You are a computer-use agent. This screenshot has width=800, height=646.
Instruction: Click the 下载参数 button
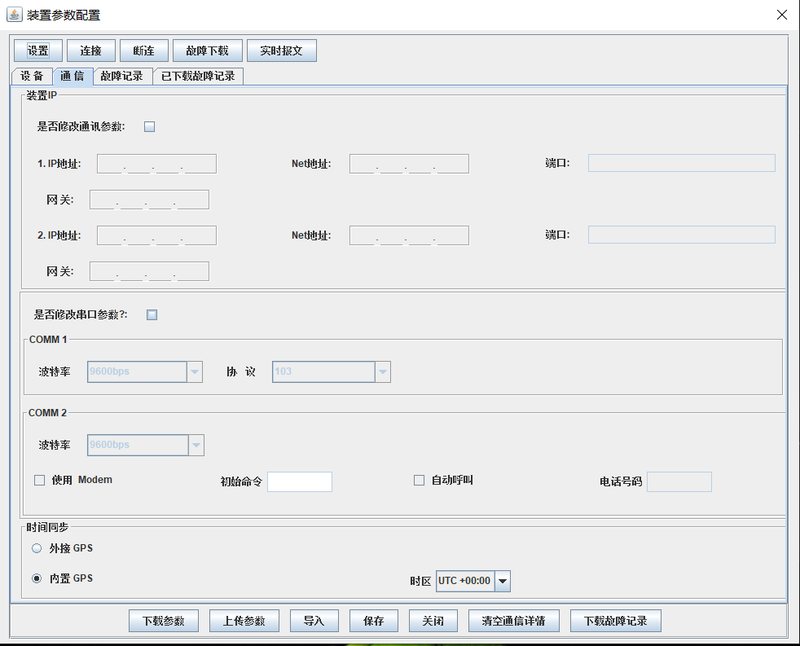coord(164,621)
